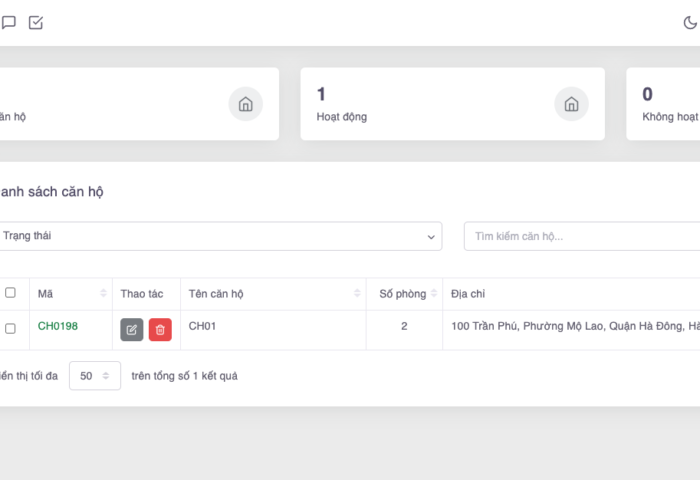Screen dimensions: 700x480
Task: Click the Thao tác column header
Action: pyautogui.click(x=142, y=294)
